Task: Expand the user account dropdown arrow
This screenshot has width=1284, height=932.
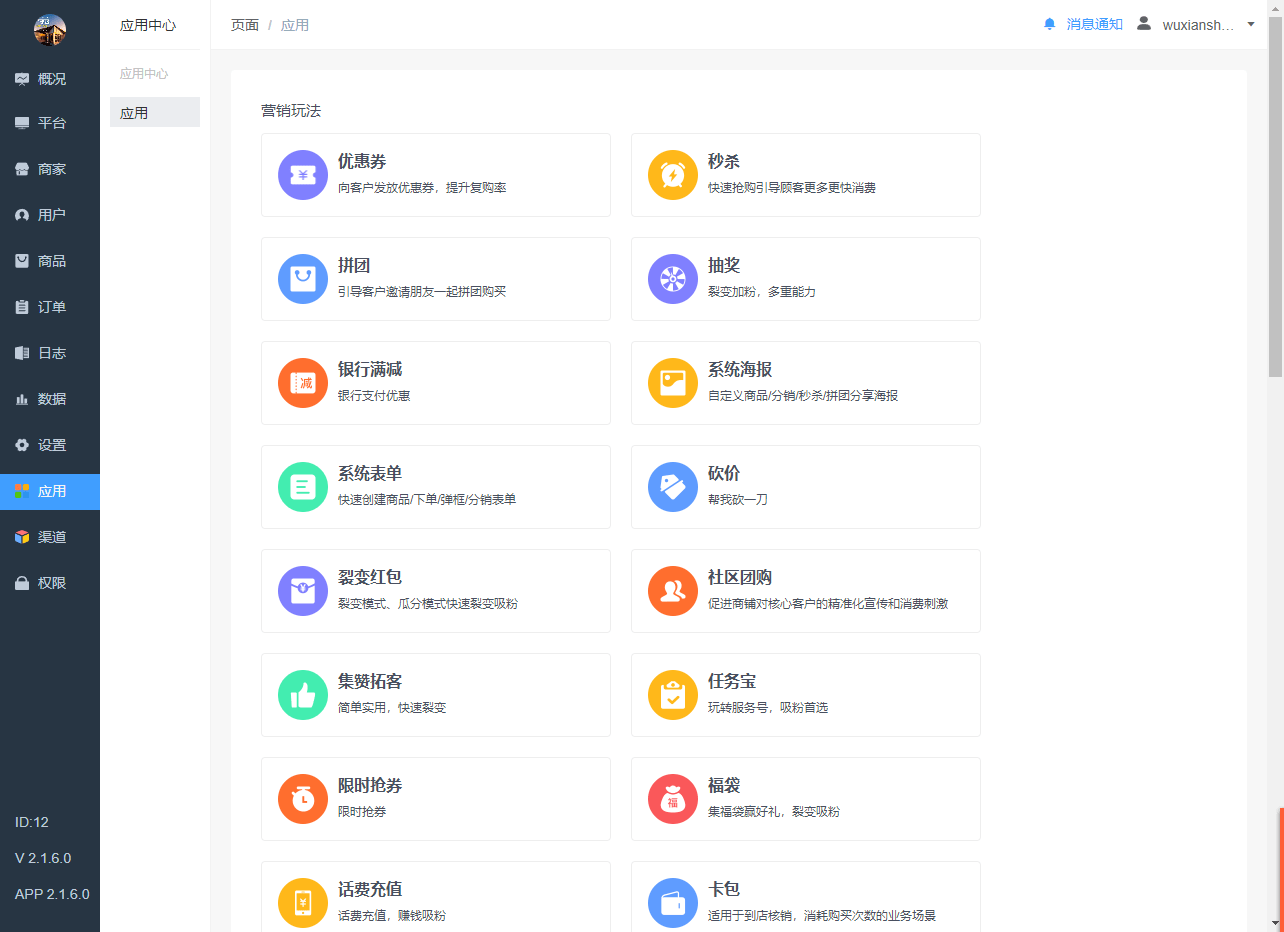Action: (1250, 24)
